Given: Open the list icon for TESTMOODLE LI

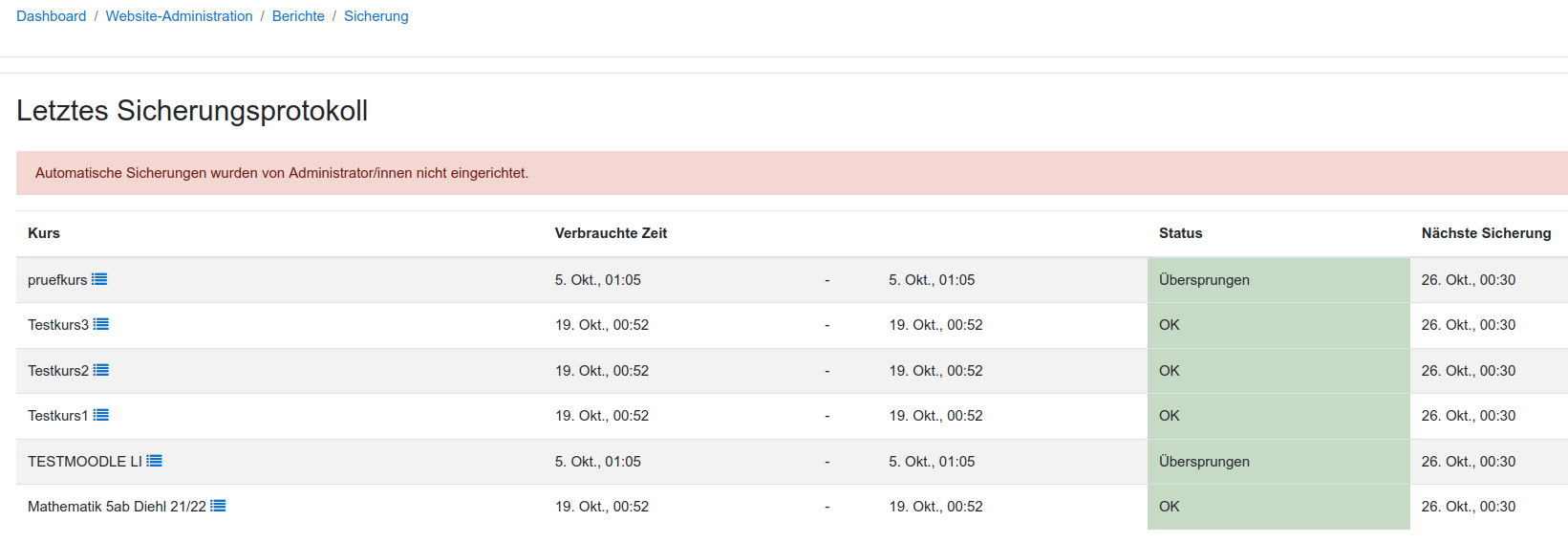Looking at the screenshot, I should point(154,461).
